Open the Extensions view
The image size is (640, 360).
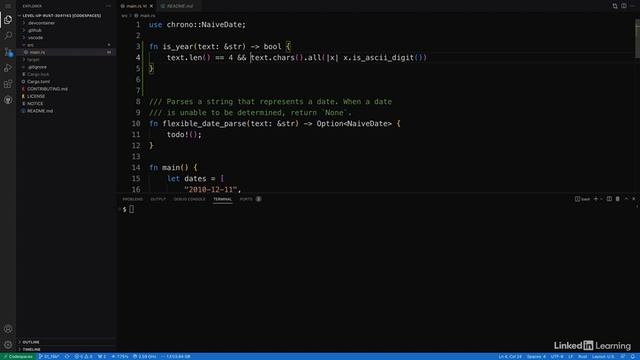point(8,84)
